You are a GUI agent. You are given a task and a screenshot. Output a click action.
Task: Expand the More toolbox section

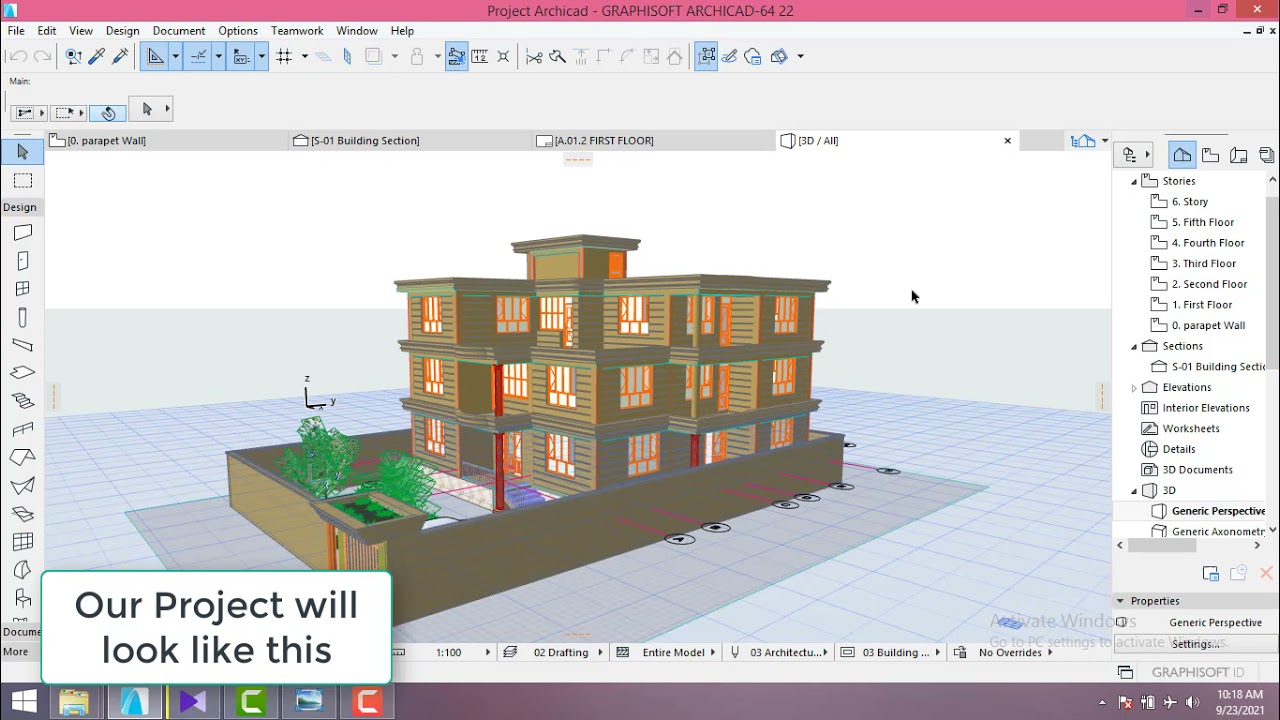click(20, 652)
